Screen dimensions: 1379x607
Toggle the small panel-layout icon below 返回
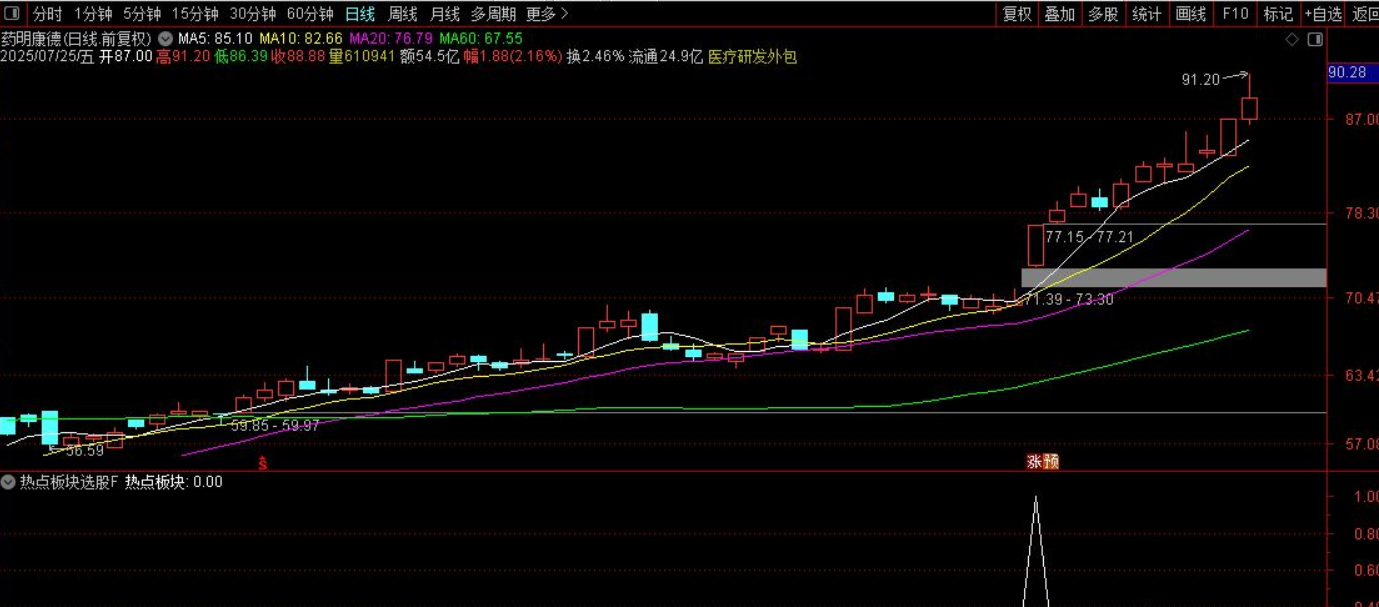pos(1315,39)
